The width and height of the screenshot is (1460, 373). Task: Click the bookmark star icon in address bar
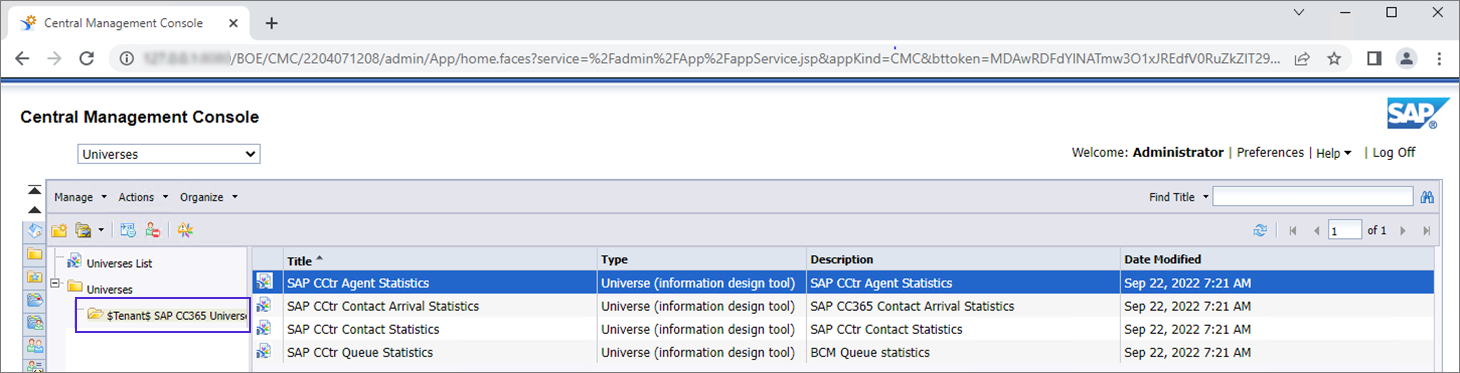point(1333,59)
